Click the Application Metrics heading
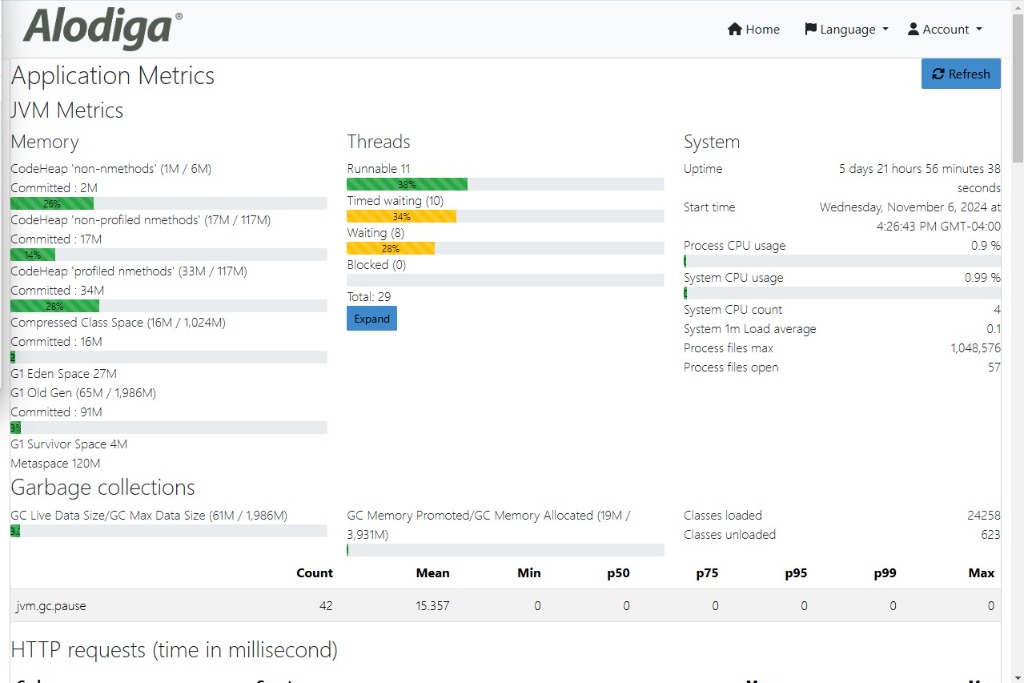 [x=112, y=75]
